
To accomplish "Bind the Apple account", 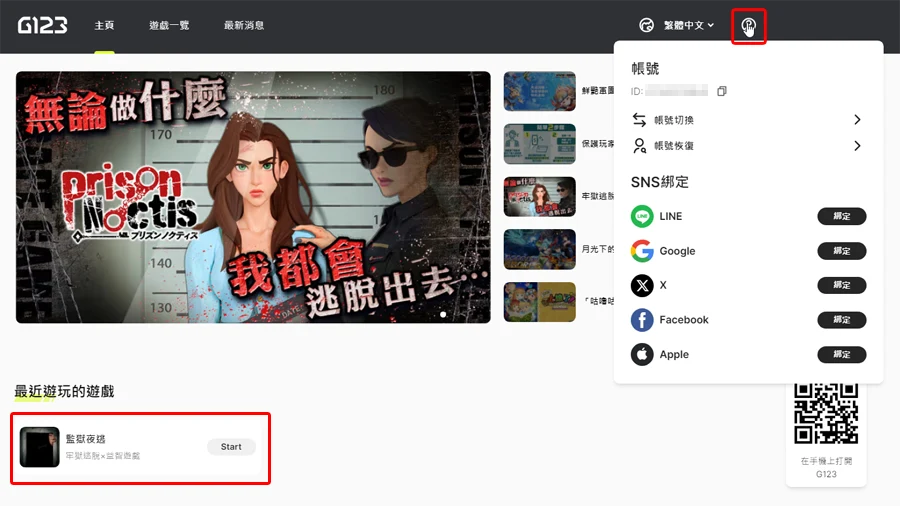I will (841, 355).
